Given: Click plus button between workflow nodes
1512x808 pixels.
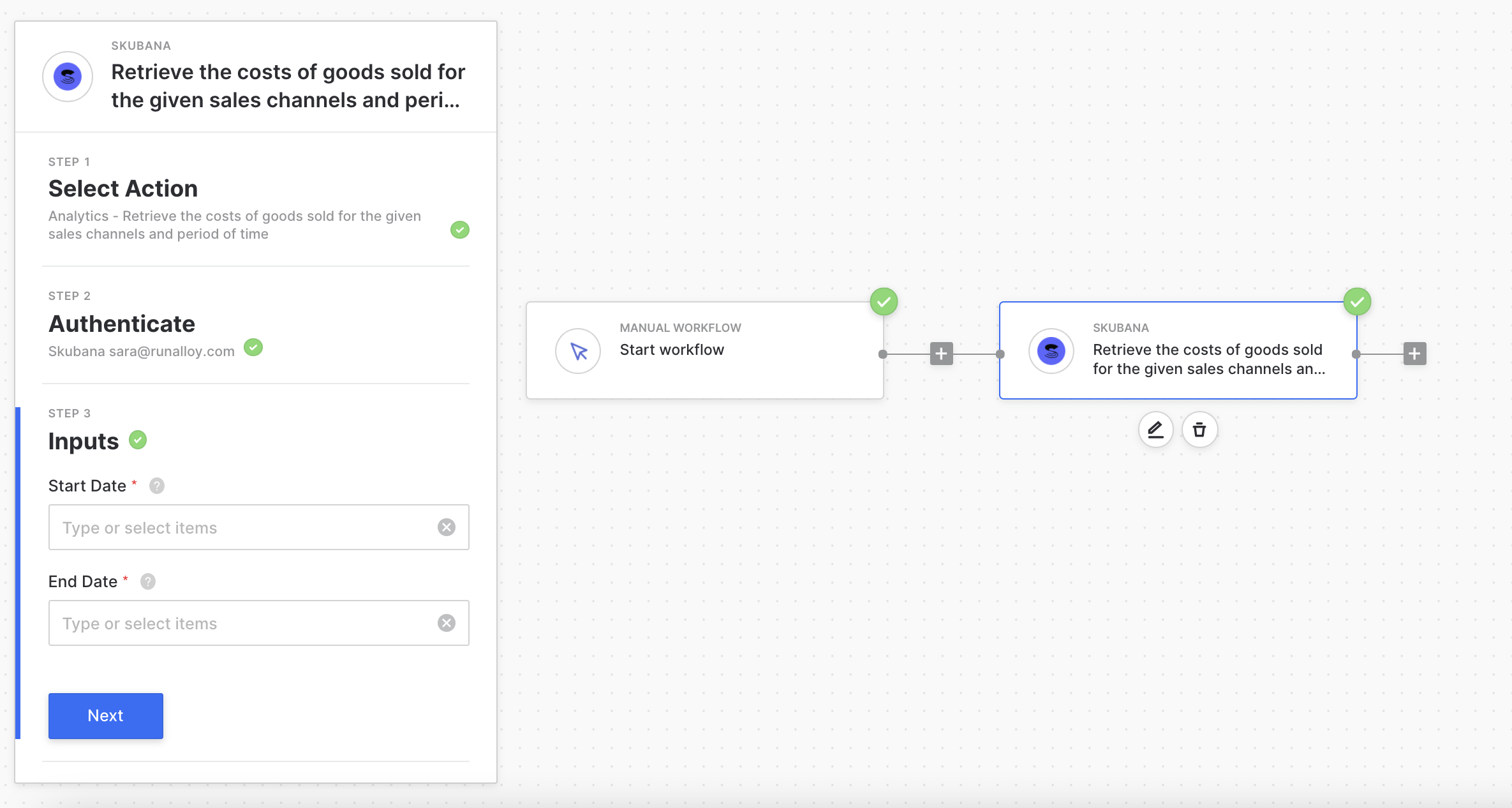Looking at the screenshot, I should [941, 354].
